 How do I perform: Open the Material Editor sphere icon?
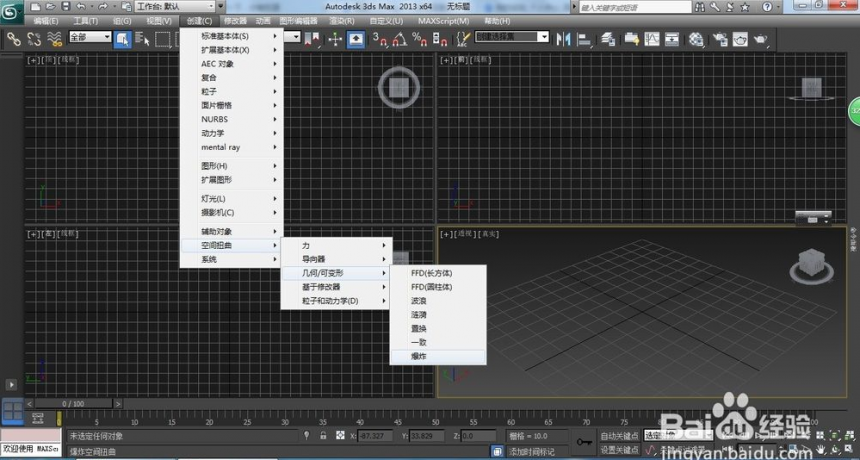point(697,39)
